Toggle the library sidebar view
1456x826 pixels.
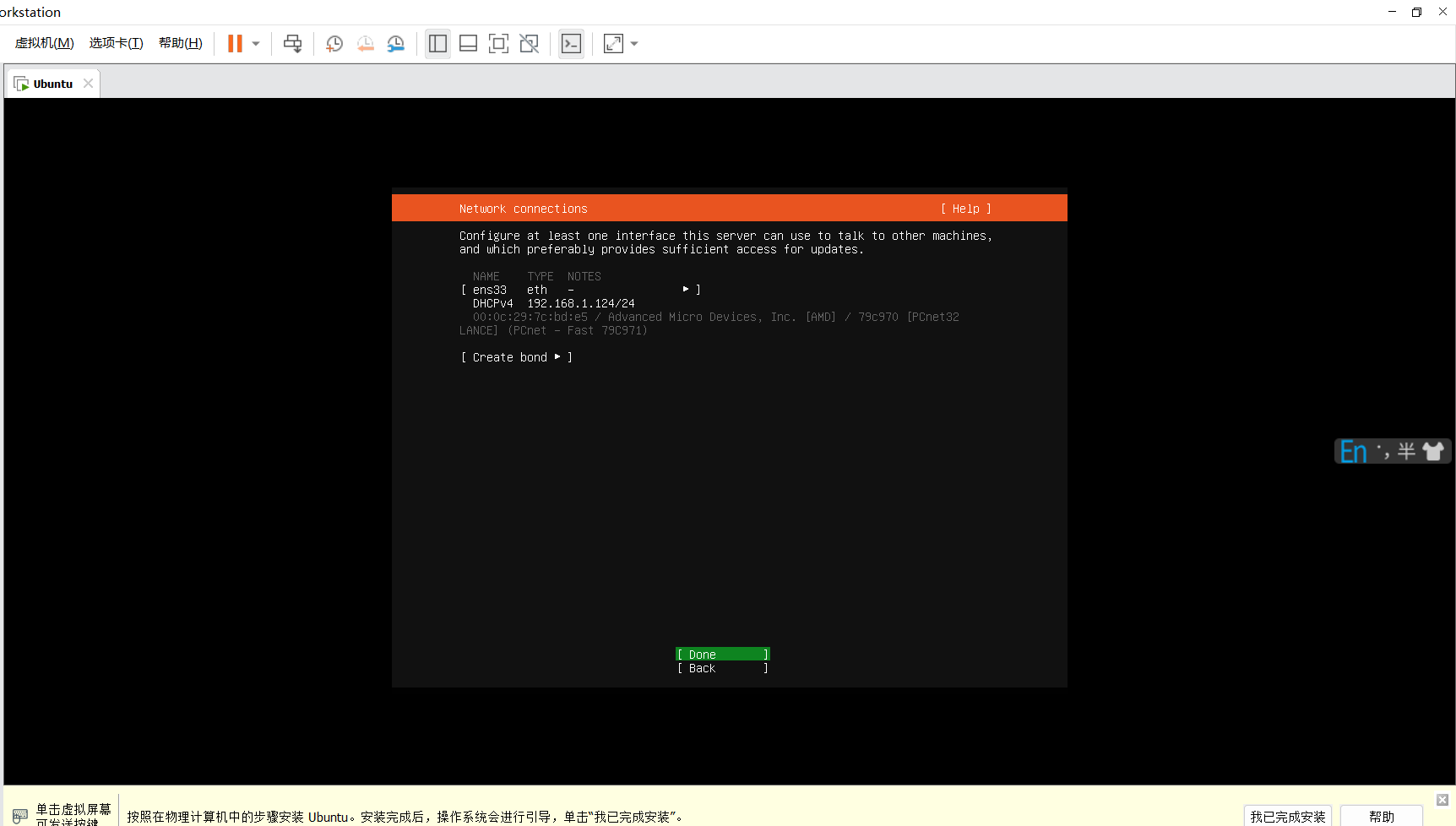437,44
